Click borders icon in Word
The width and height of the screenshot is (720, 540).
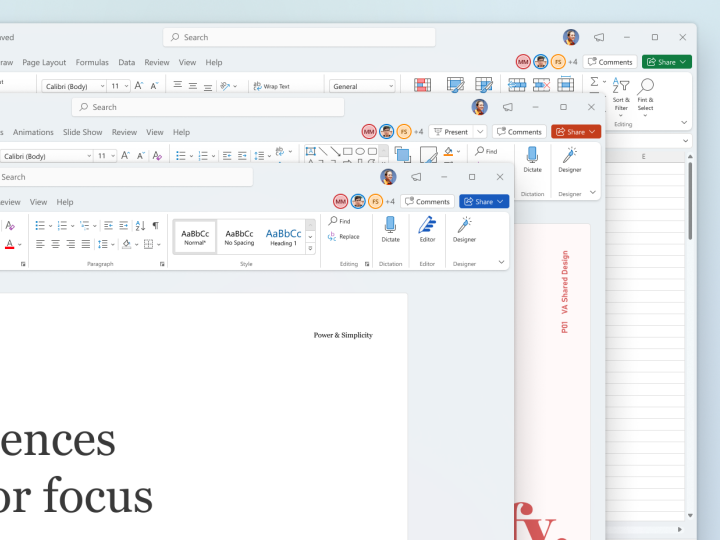148,244
